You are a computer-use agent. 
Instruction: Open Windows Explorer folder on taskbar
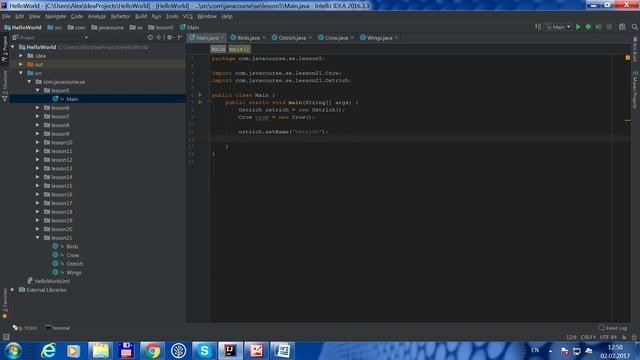click(x=100, y=351)
